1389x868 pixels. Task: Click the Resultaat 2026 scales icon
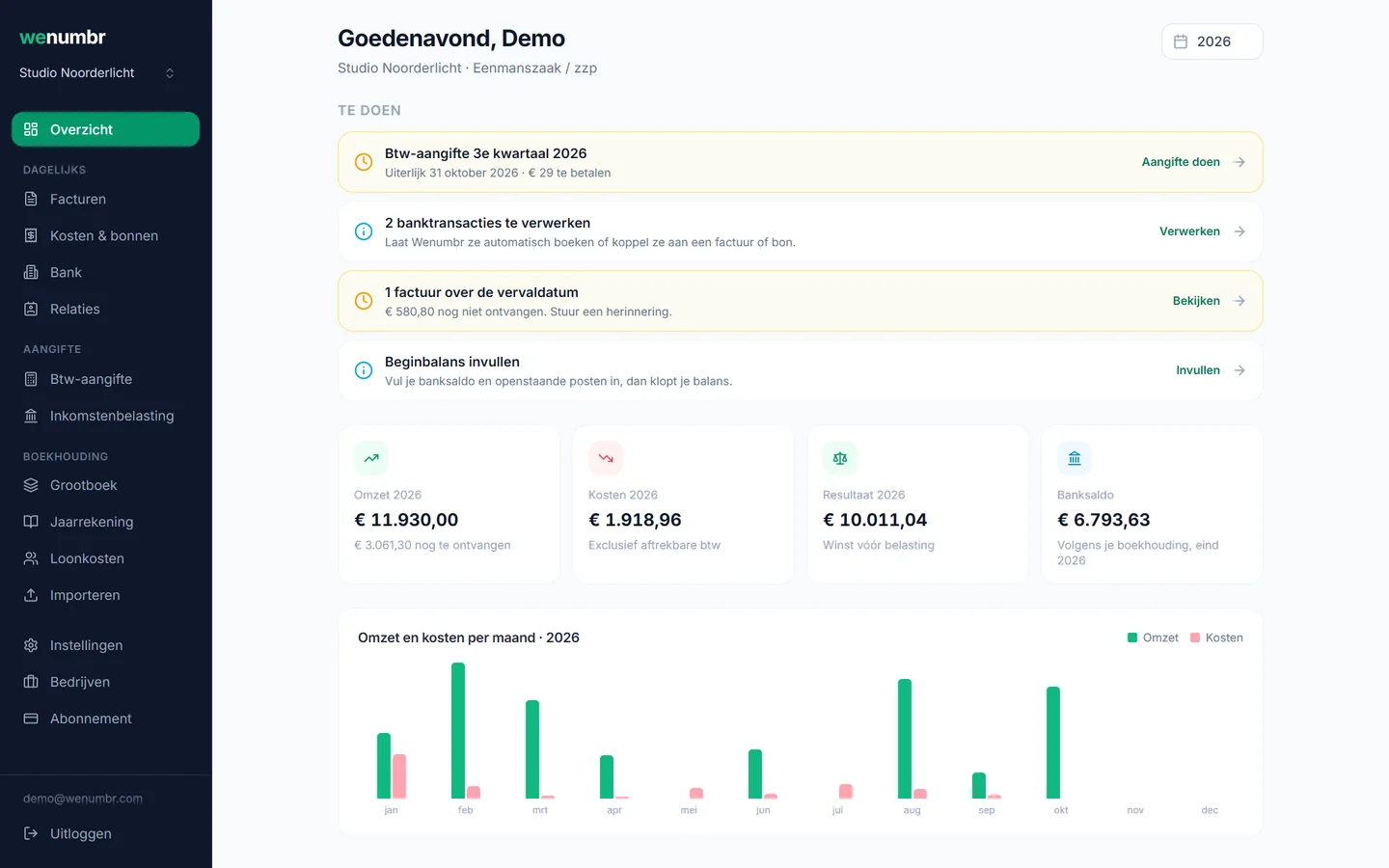[840, 458]
